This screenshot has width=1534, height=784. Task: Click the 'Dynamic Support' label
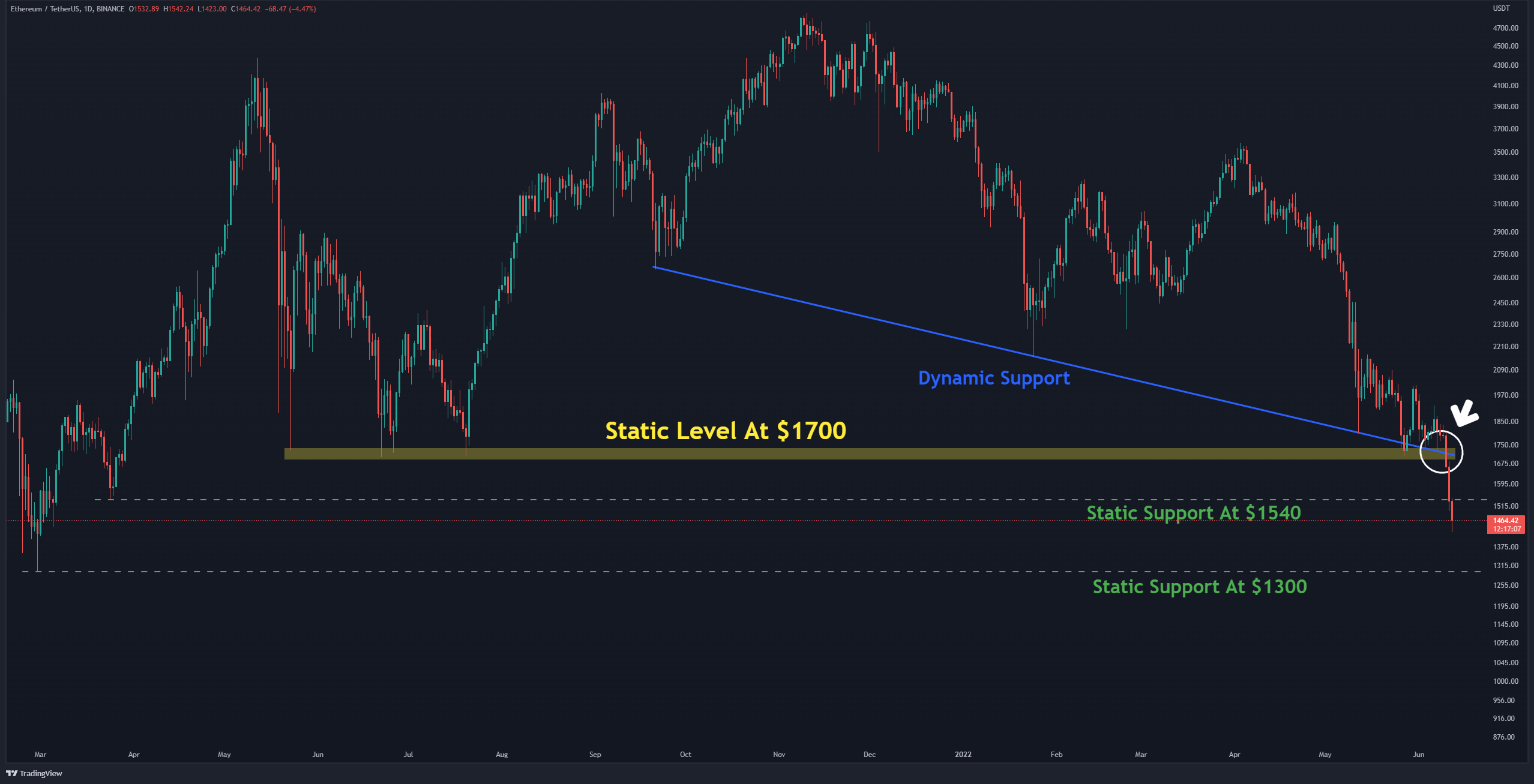(x=994, y=379)
